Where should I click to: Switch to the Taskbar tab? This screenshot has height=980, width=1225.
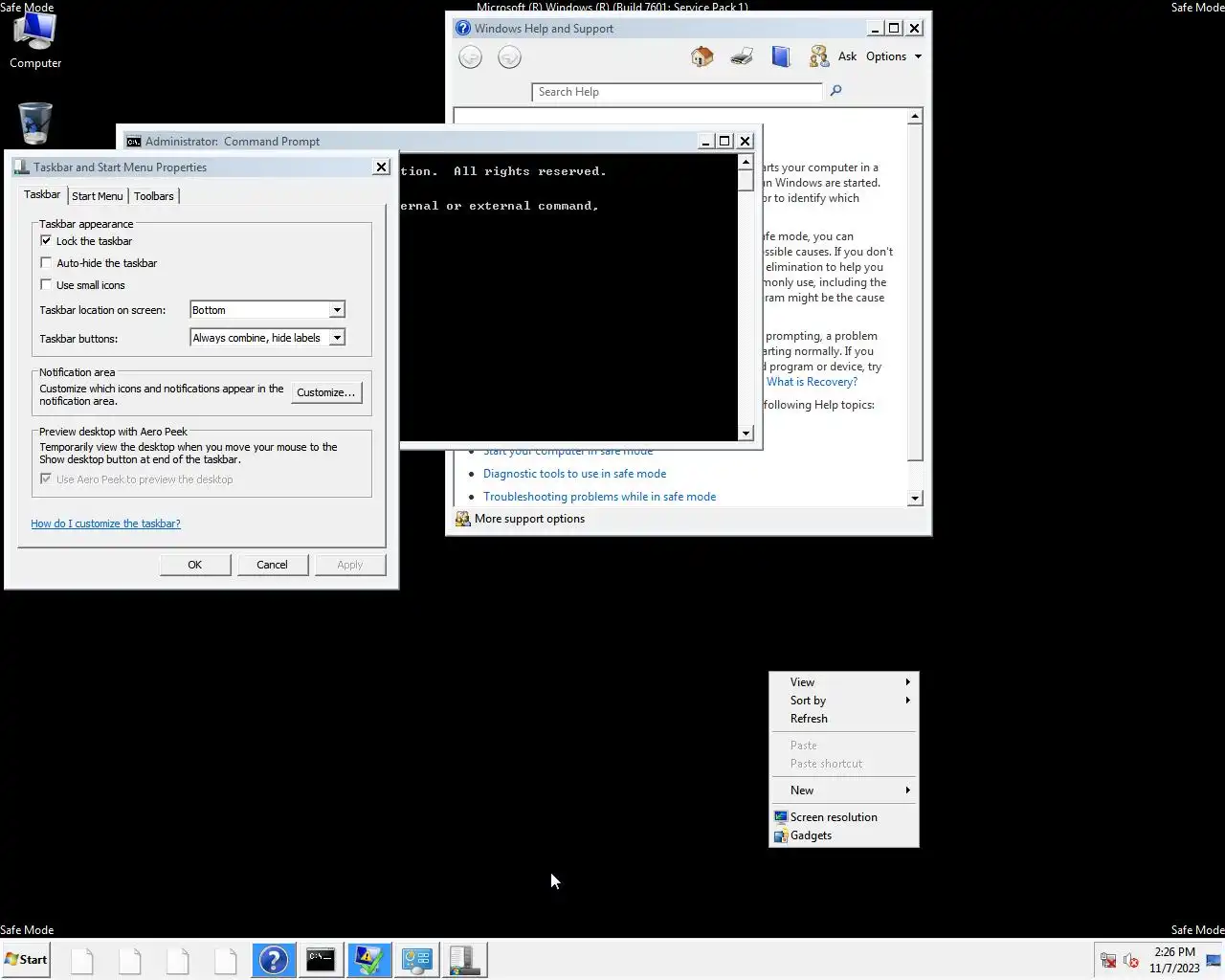click(x=42, y=194)
